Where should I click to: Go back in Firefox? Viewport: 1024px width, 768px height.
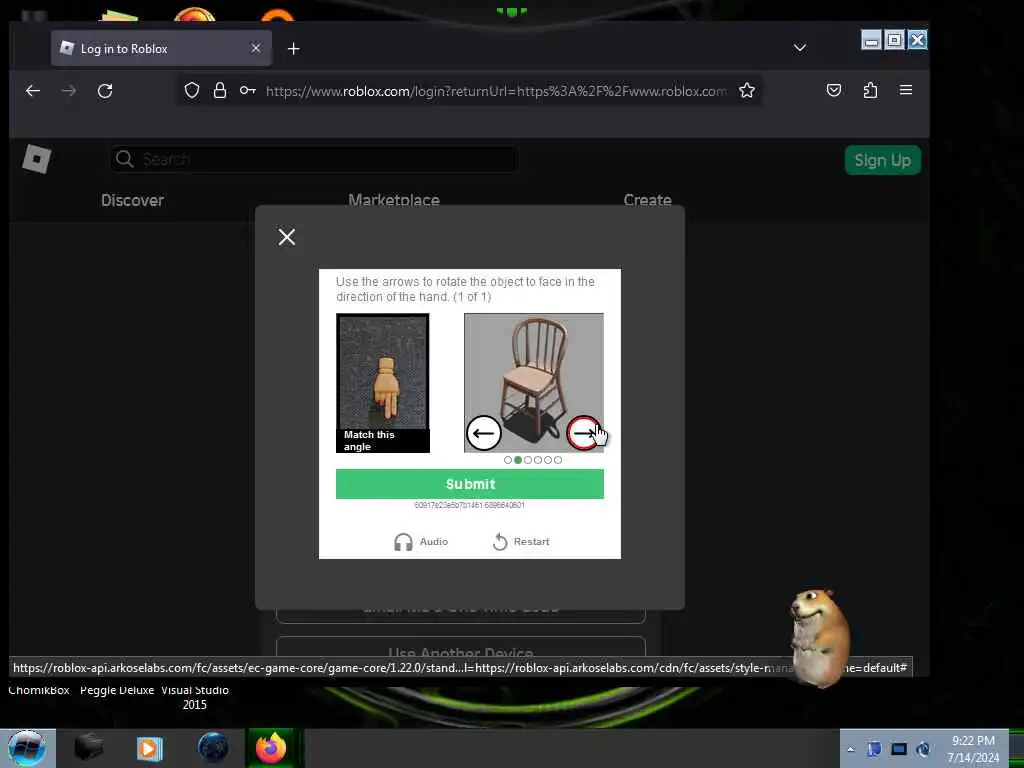pyautogui.click(x=33, y=91)
